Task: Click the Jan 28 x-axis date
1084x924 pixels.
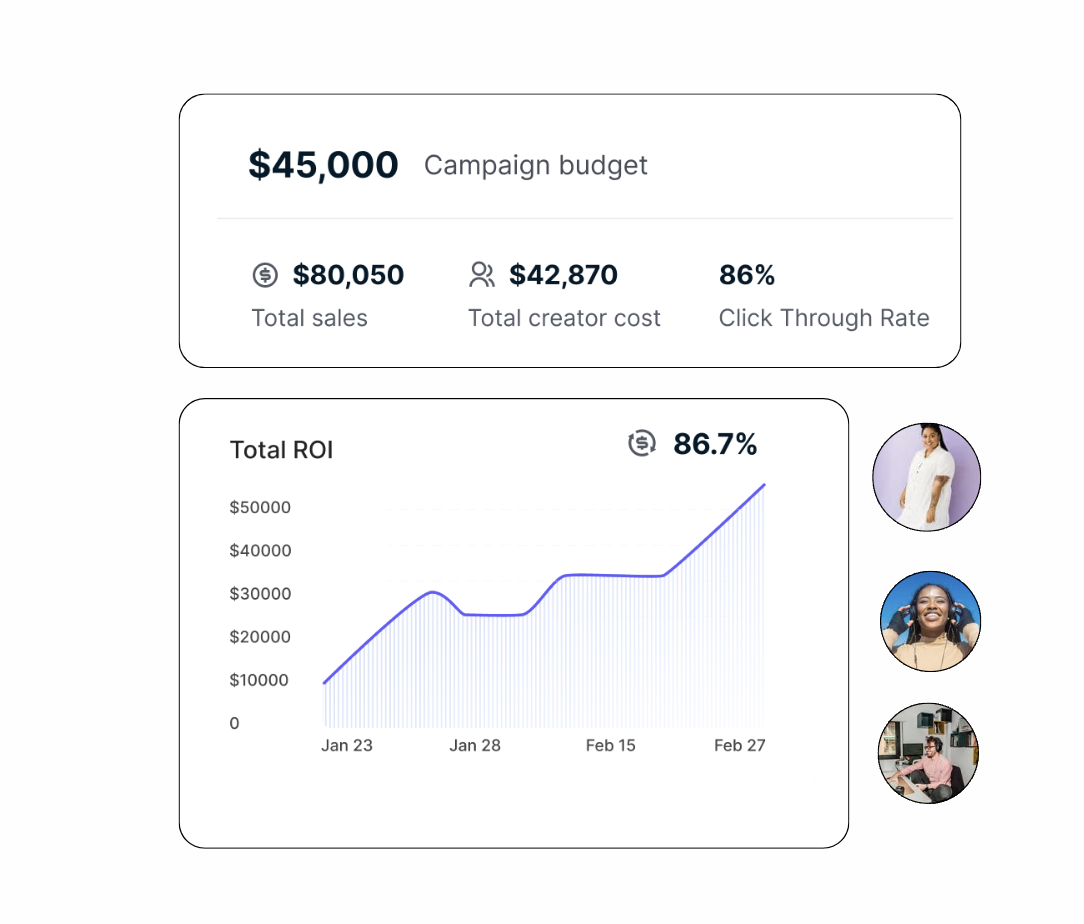Action: click(x=475, y=746)
